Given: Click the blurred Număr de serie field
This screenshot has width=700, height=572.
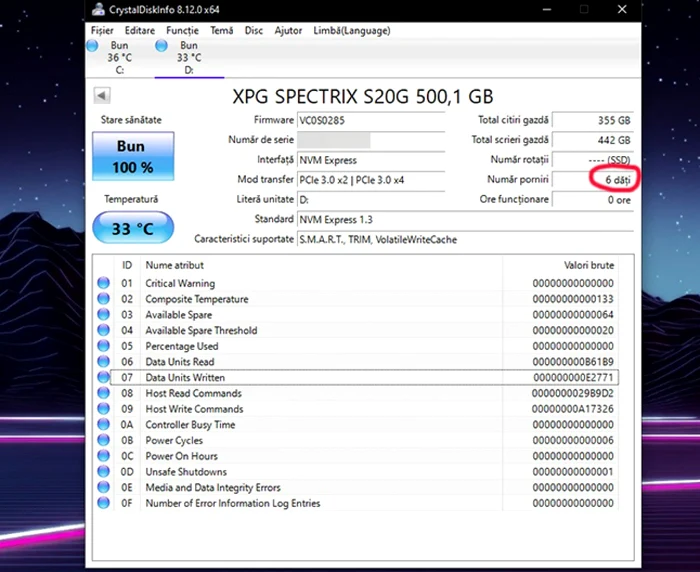Looking at the screenshot, I should click(x=371, y=140).
